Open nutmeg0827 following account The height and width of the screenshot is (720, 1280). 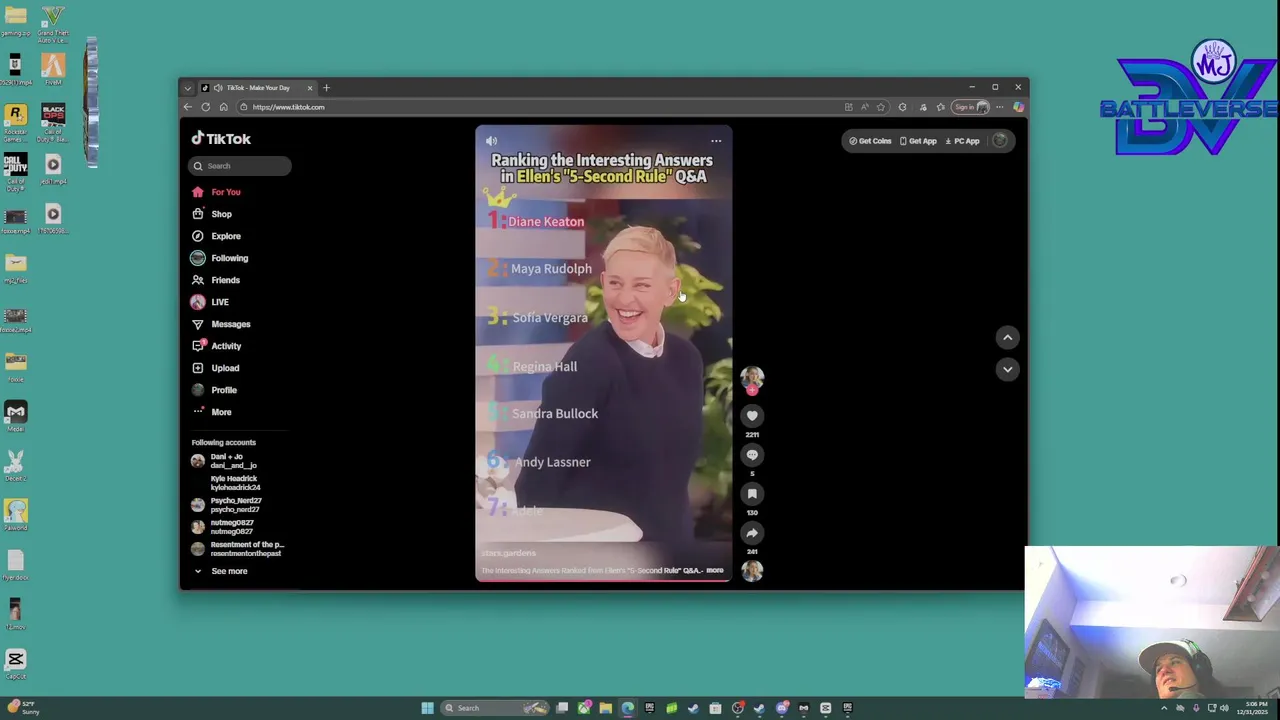point(223,527)
